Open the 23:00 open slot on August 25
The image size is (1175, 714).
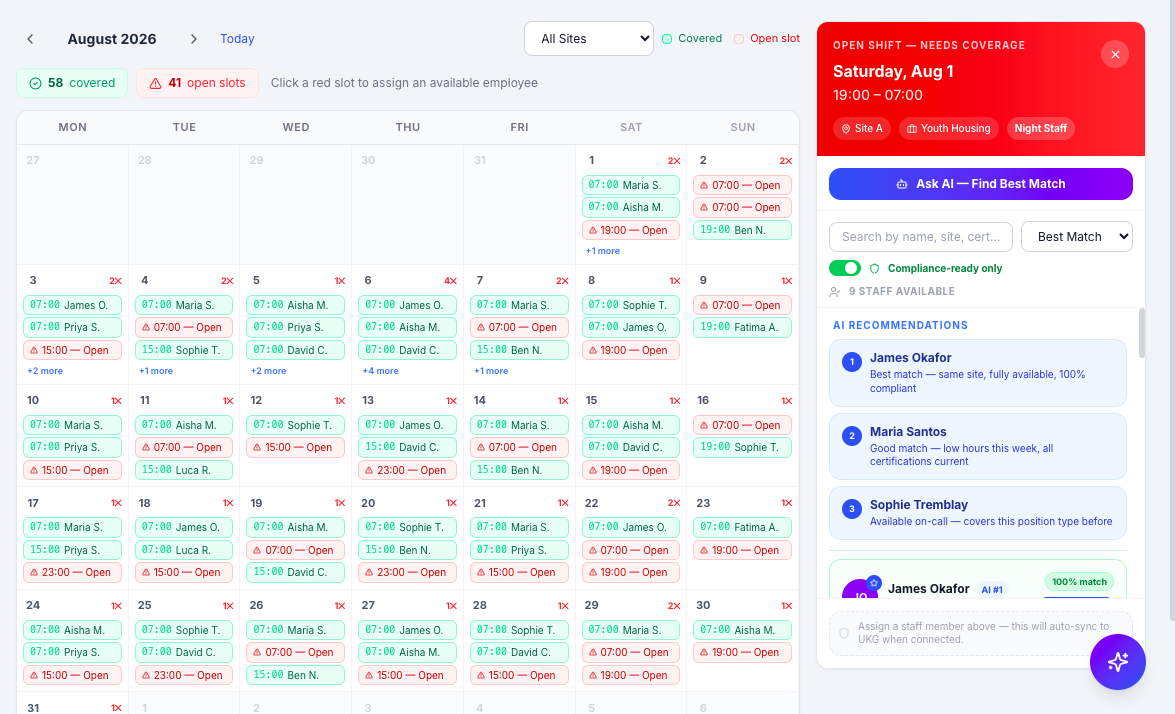pyautogui.click(x=184, y=675)
